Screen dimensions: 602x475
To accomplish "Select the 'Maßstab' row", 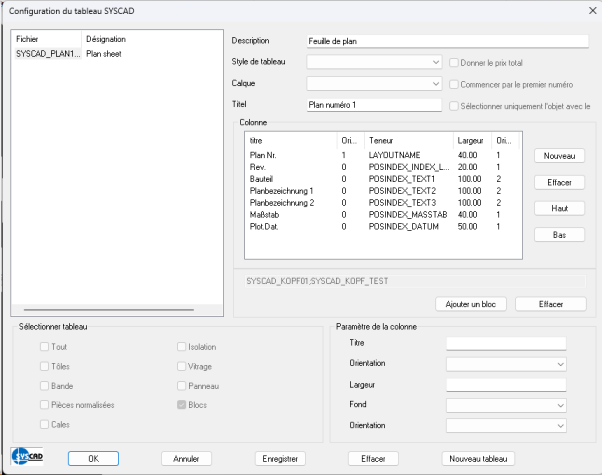I will pyautogui.click(x=382, y=215).
